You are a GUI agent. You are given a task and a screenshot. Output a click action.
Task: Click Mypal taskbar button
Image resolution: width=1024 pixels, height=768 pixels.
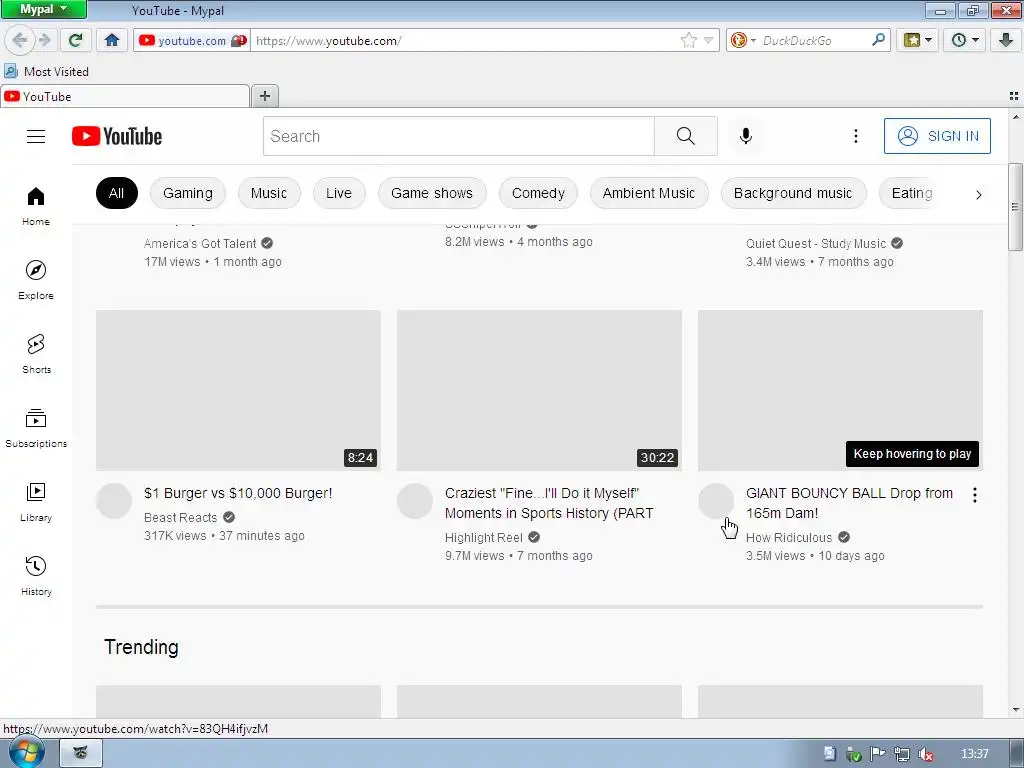click(x=81, y=754)
